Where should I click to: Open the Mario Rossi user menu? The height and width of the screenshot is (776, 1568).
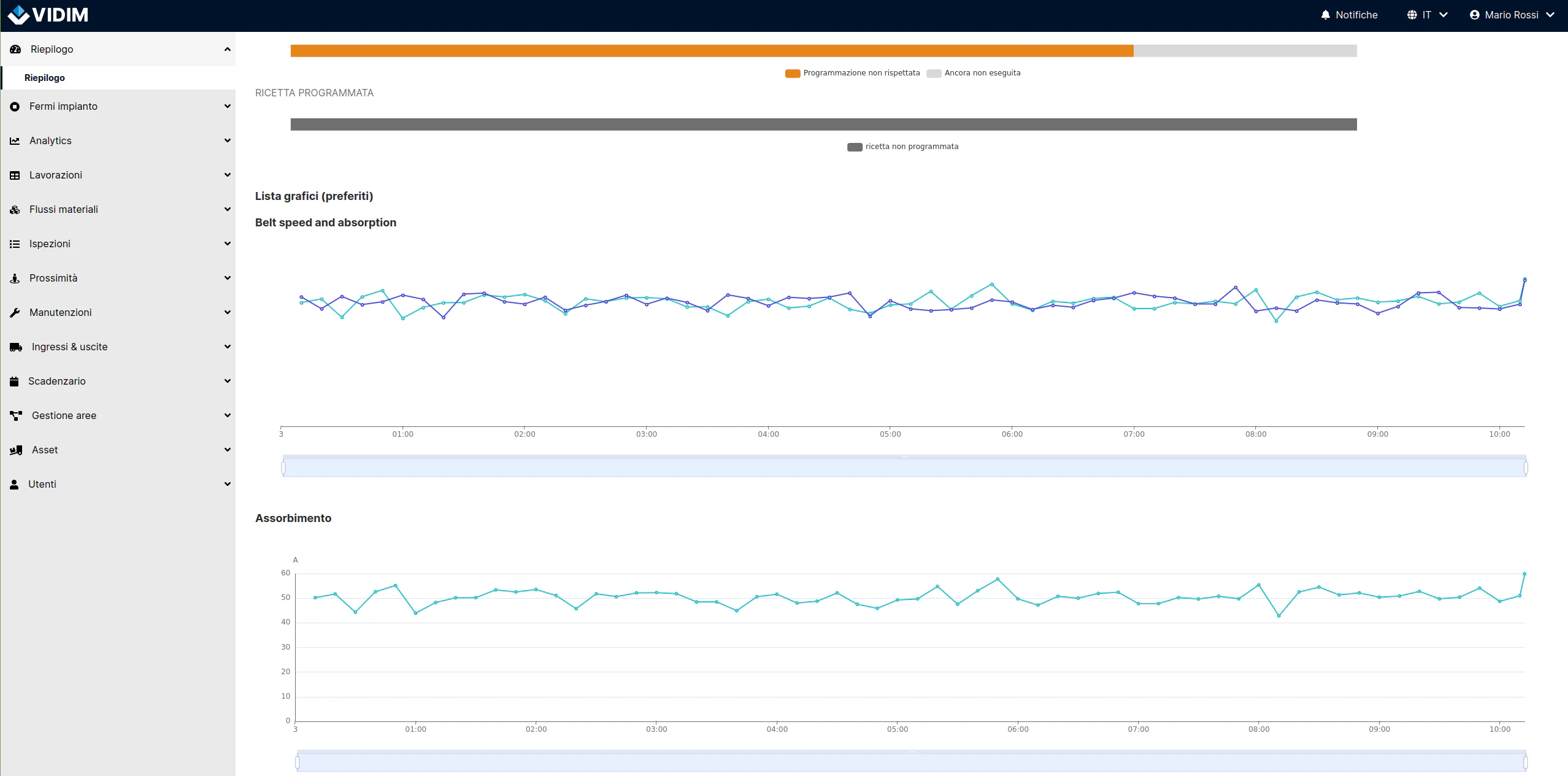click(x=1512, y=15)
